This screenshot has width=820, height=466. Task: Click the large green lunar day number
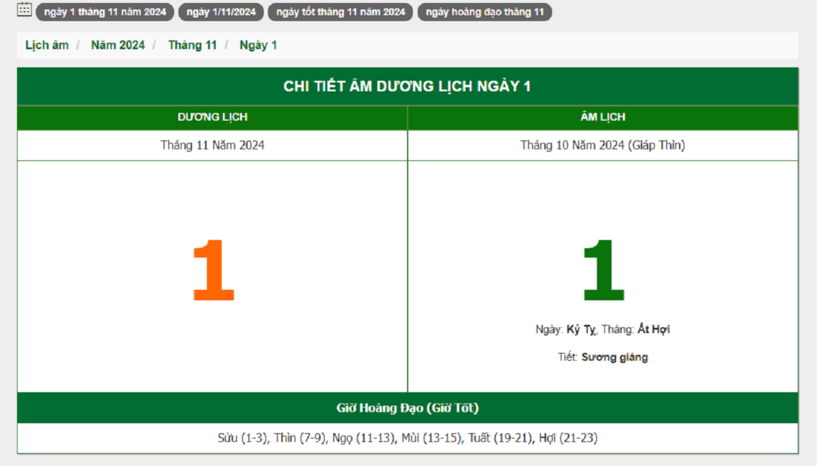click(x=602, y=271)
